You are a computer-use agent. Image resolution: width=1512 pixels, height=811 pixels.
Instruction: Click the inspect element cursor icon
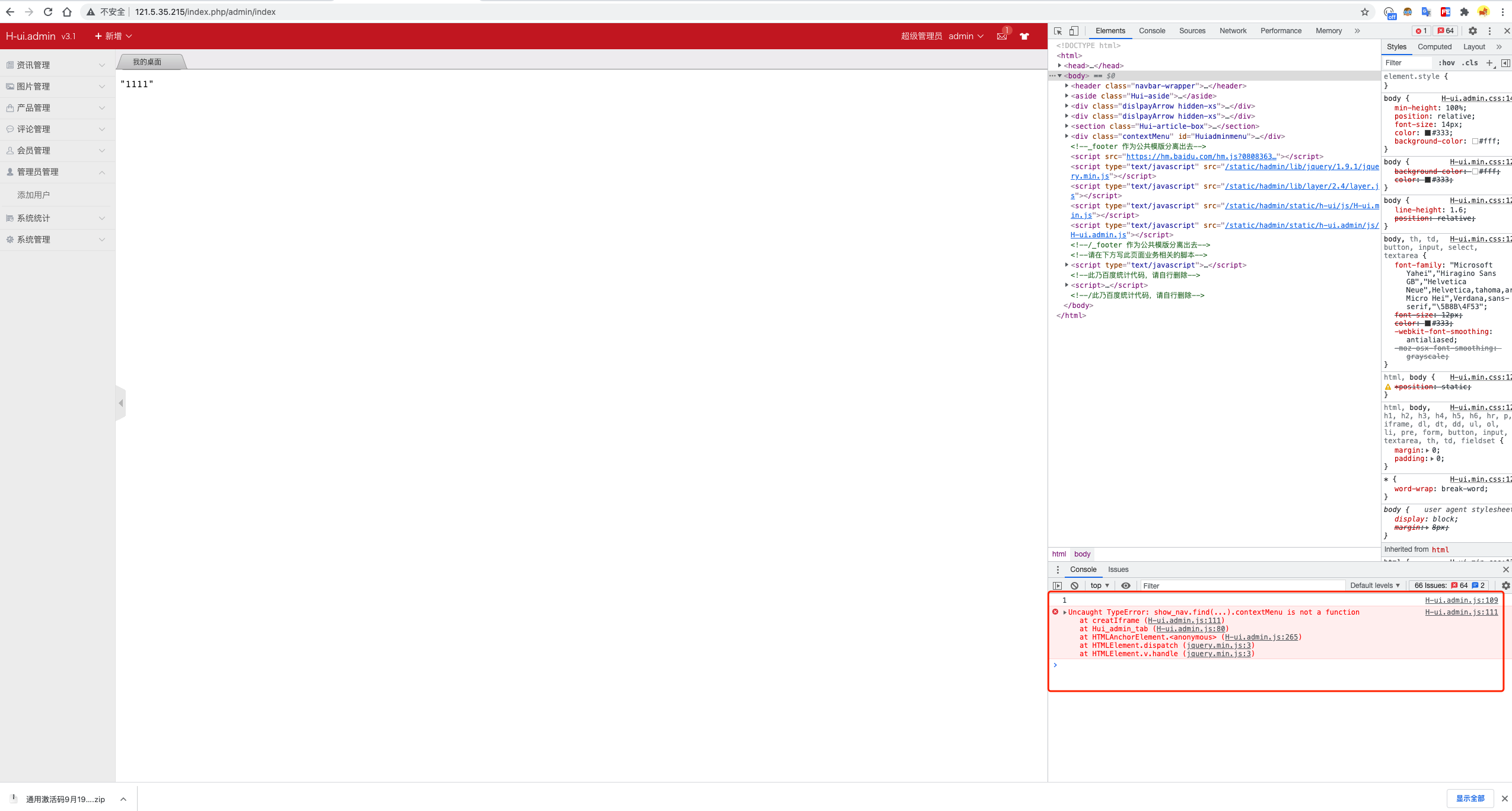click(1057, 30)
